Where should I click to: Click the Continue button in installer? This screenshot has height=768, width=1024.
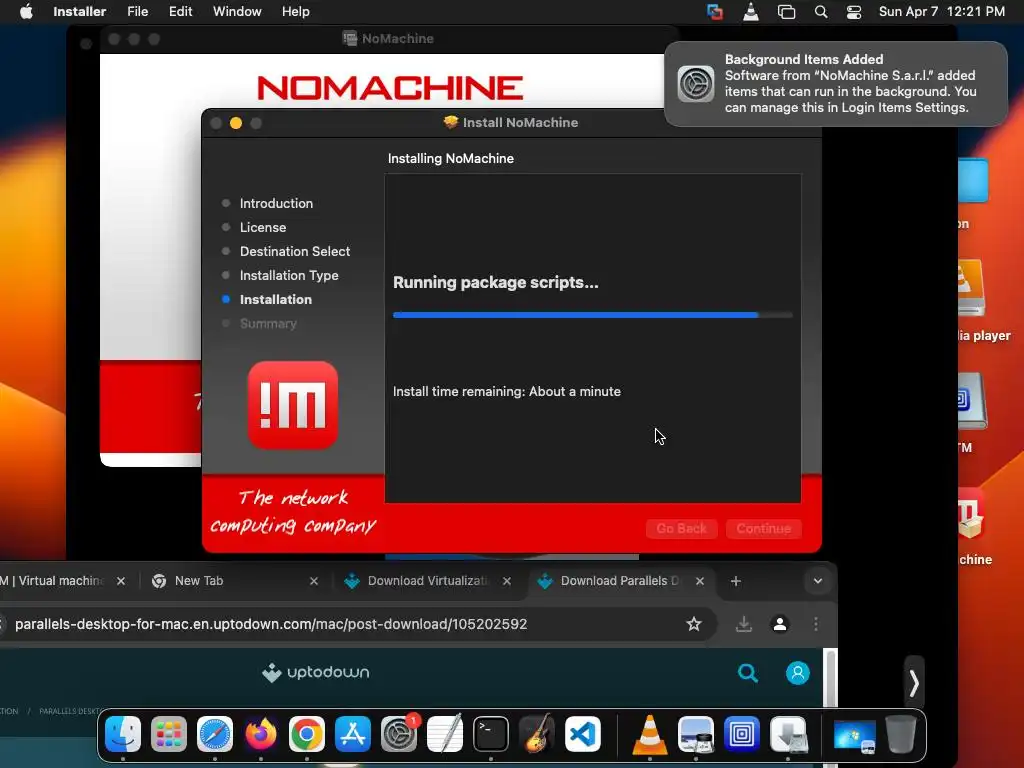point(763,528)
